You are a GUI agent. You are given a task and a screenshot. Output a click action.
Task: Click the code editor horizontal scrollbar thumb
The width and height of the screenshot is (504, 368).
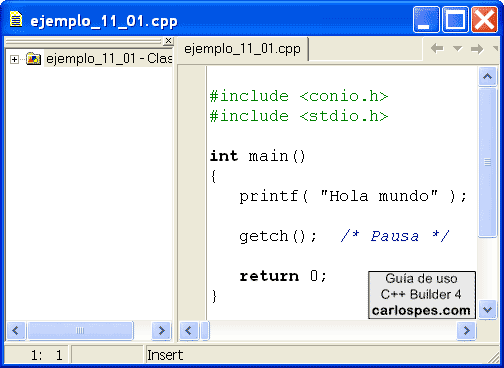click(205, 331)
